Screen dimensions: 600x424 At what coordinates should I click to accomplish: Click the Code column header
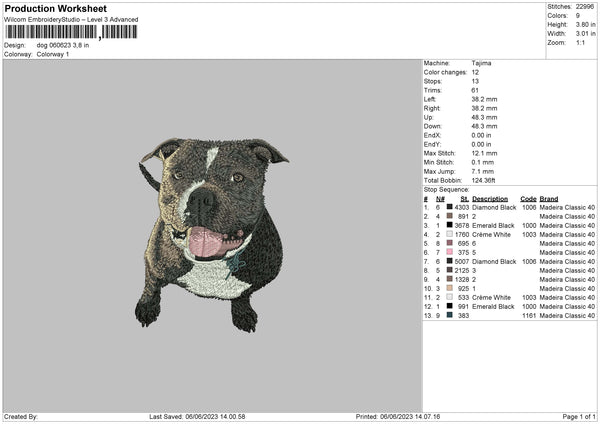click(528, 199)
